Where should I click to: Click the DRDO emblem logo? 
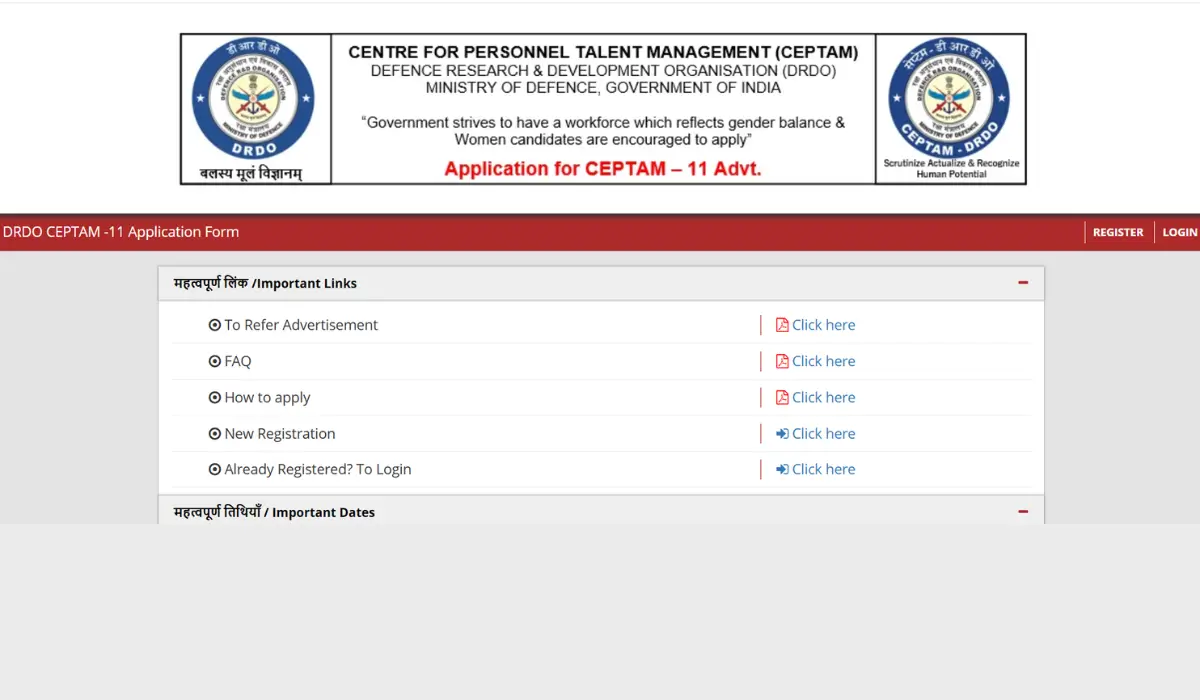pyautogui.click(x=254, y=100)
